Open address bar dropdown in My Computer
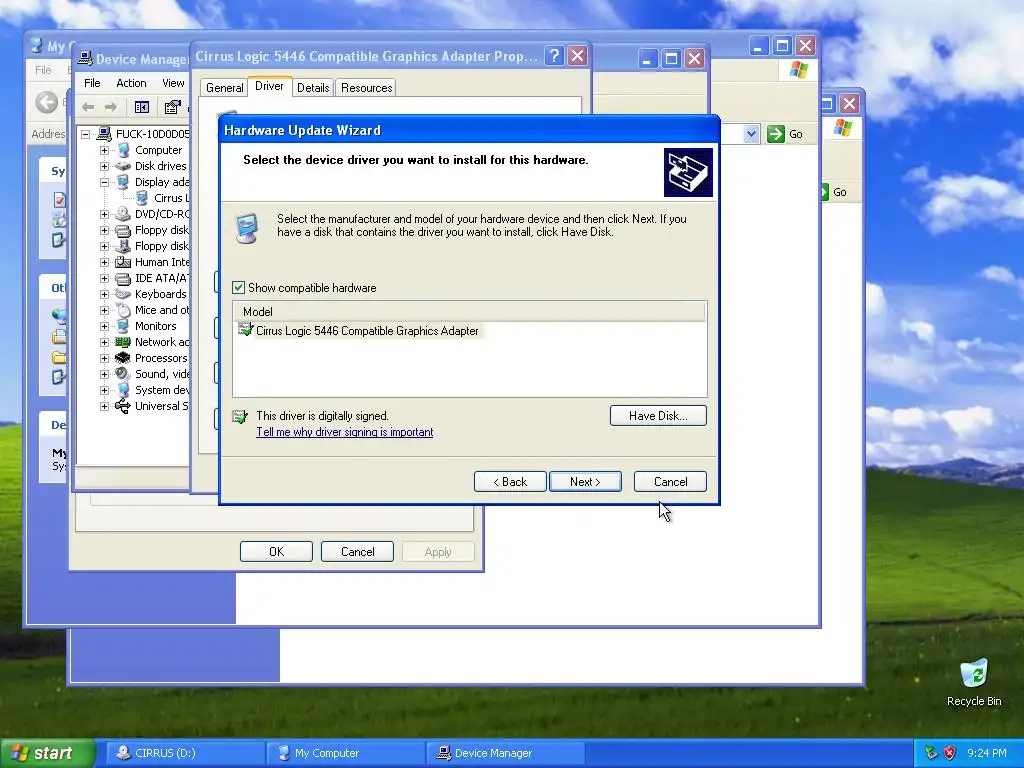This screenshot has width=1024, height=768. point(751,135)
